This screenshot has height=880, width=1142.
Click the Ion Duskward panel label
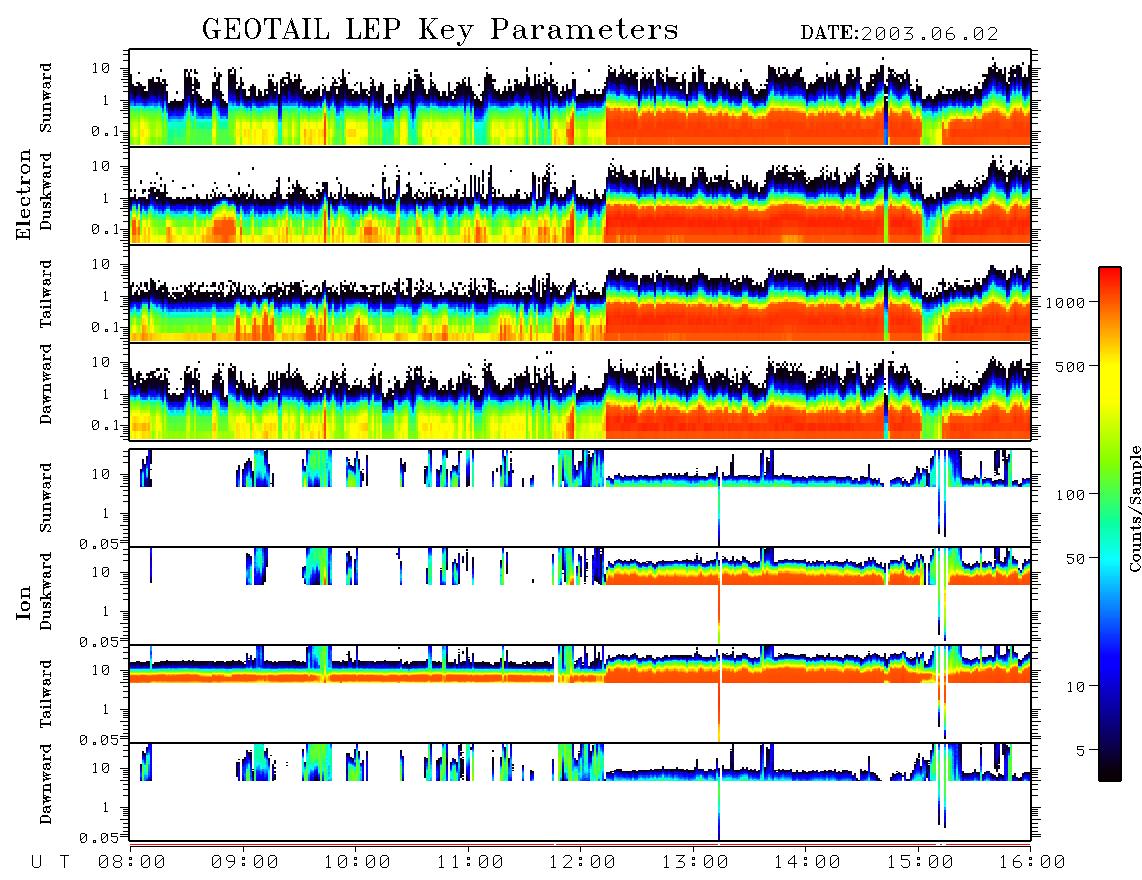coord(46,591)
